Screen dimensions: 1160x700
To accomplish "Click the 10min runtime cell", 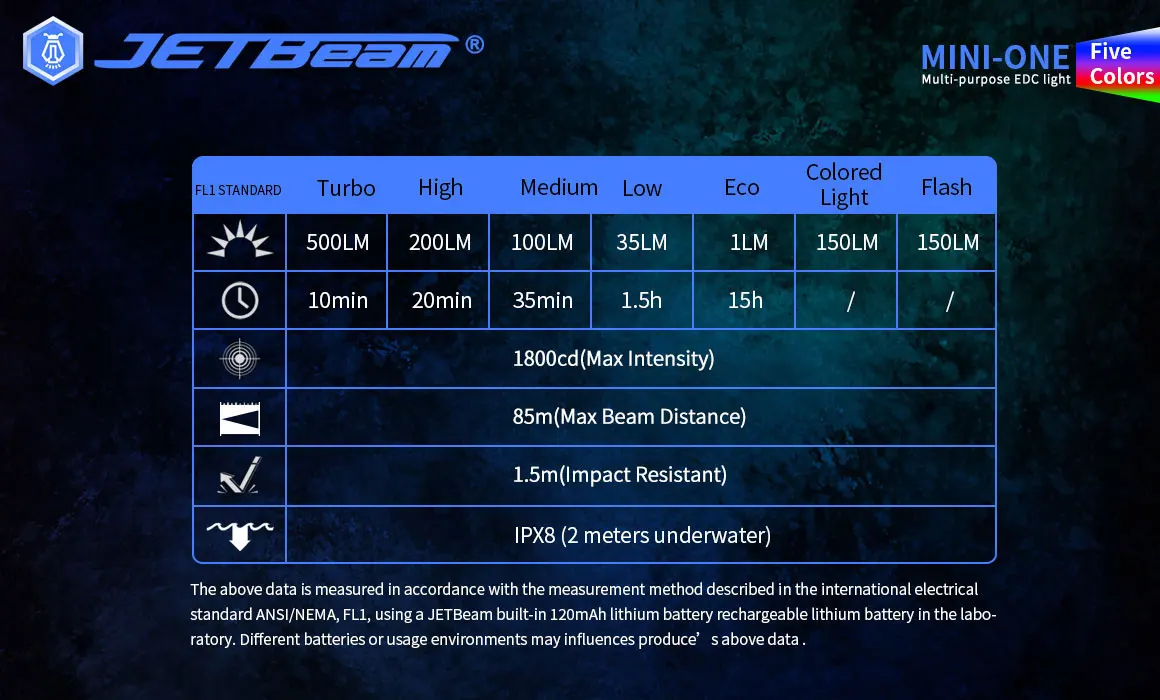I will point(337,300).
